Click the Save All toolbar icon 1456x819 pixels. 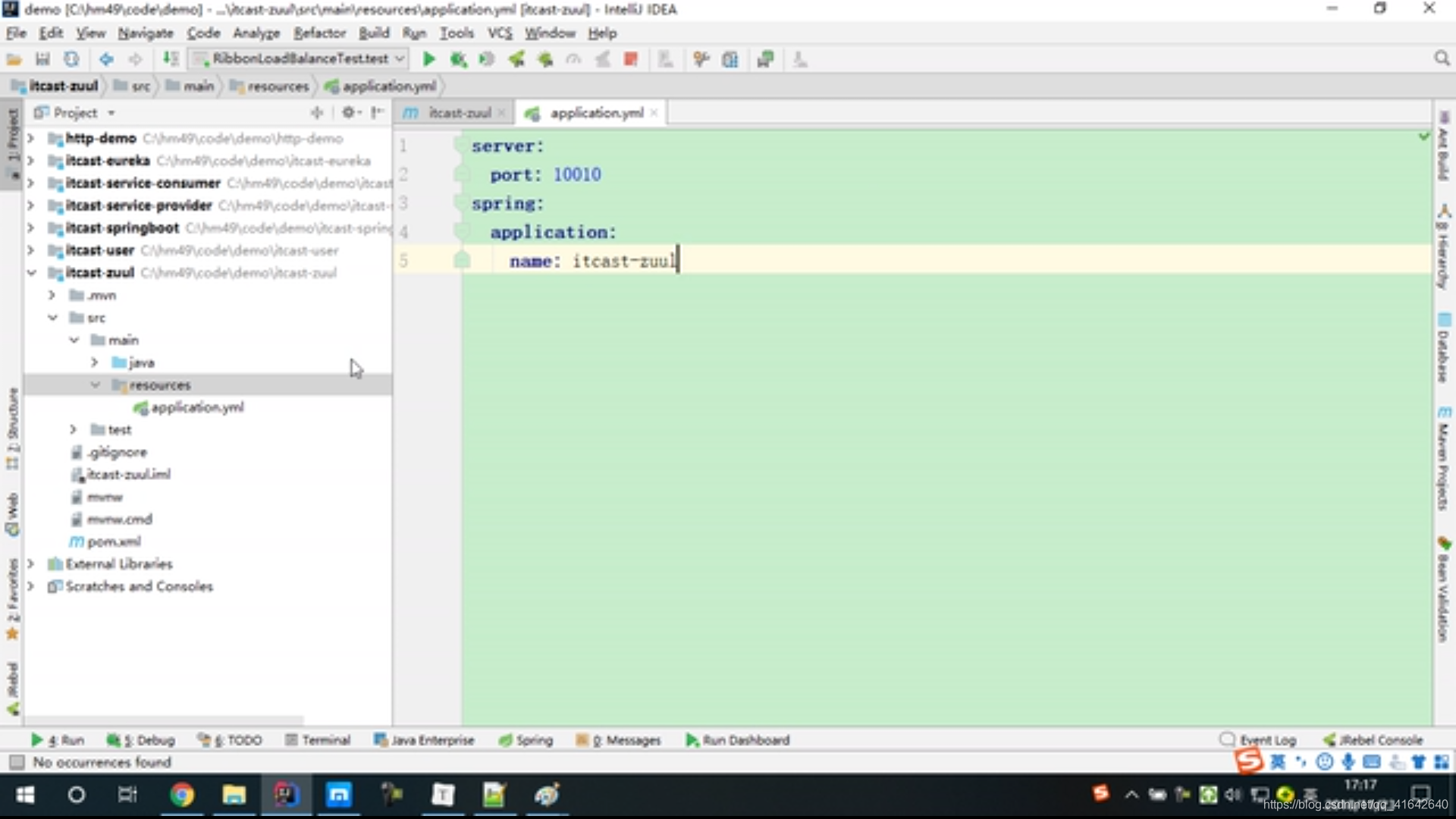(42, 59)
